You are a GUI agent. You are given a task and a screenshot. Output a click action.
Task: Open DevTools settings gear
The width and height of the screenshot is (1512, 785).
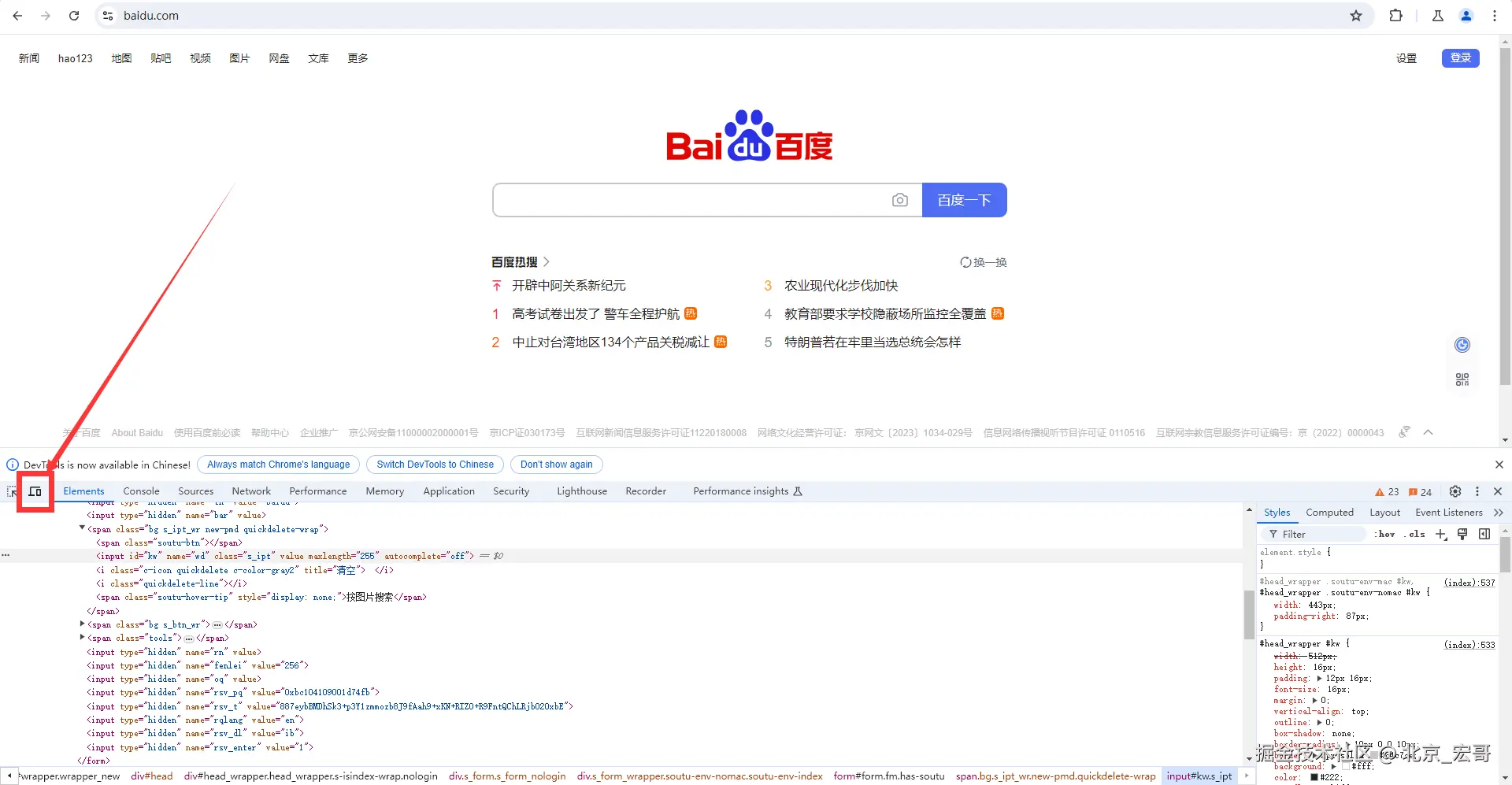pyautogui.click(x=1455, y=491)
